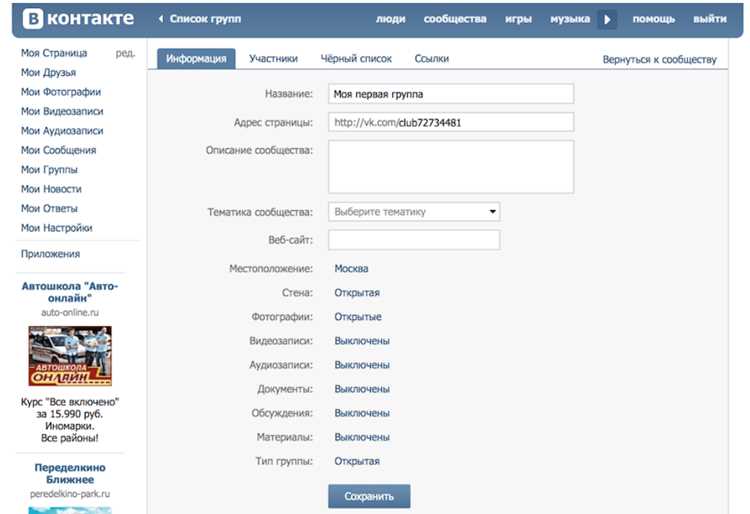The width and height of the screenshot is (750, 514).
Task: Open Мои Фотографии in sidebar
Action: (61, 92)
